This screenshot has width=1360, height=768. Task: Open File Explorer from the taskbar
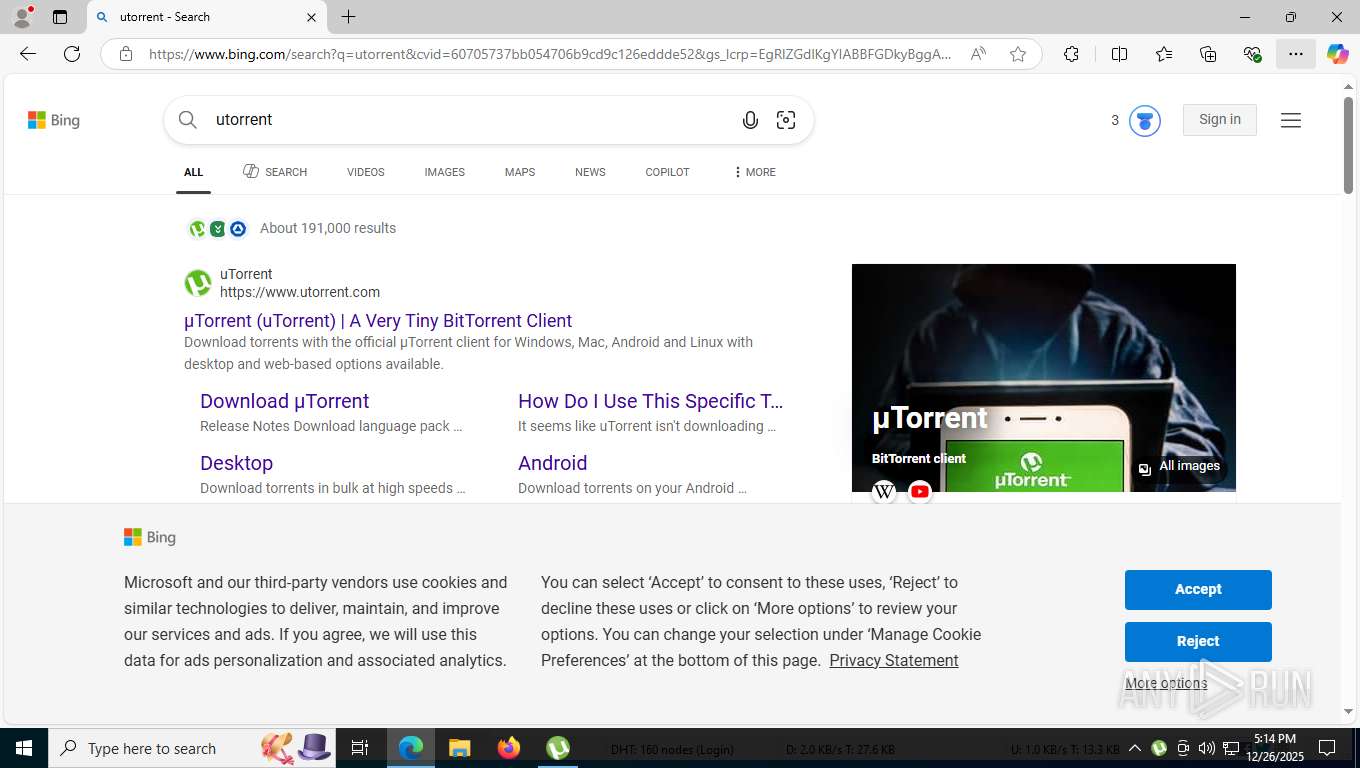coord(459,748)
